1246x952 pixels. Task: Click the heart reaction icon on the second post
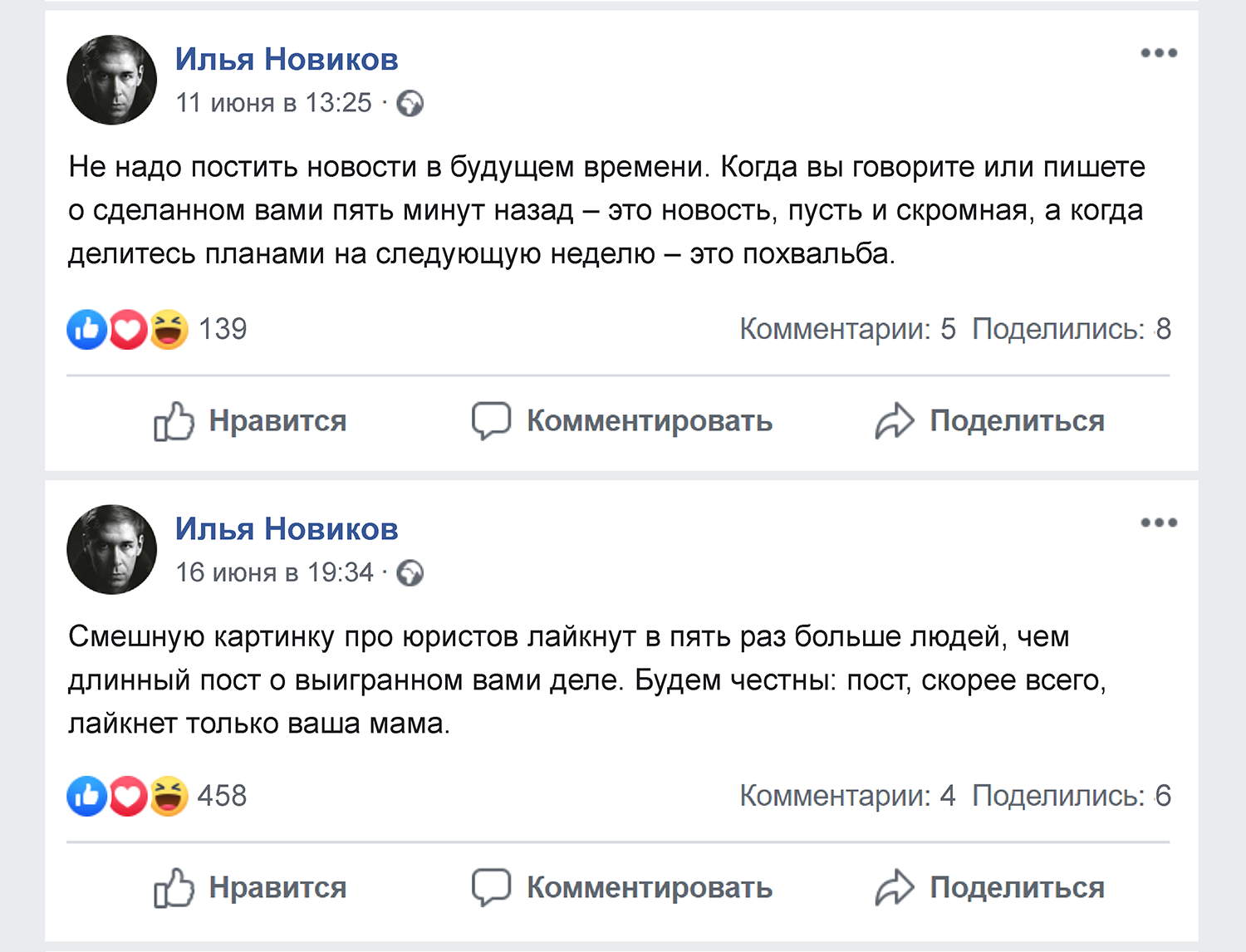click(128, 796)
